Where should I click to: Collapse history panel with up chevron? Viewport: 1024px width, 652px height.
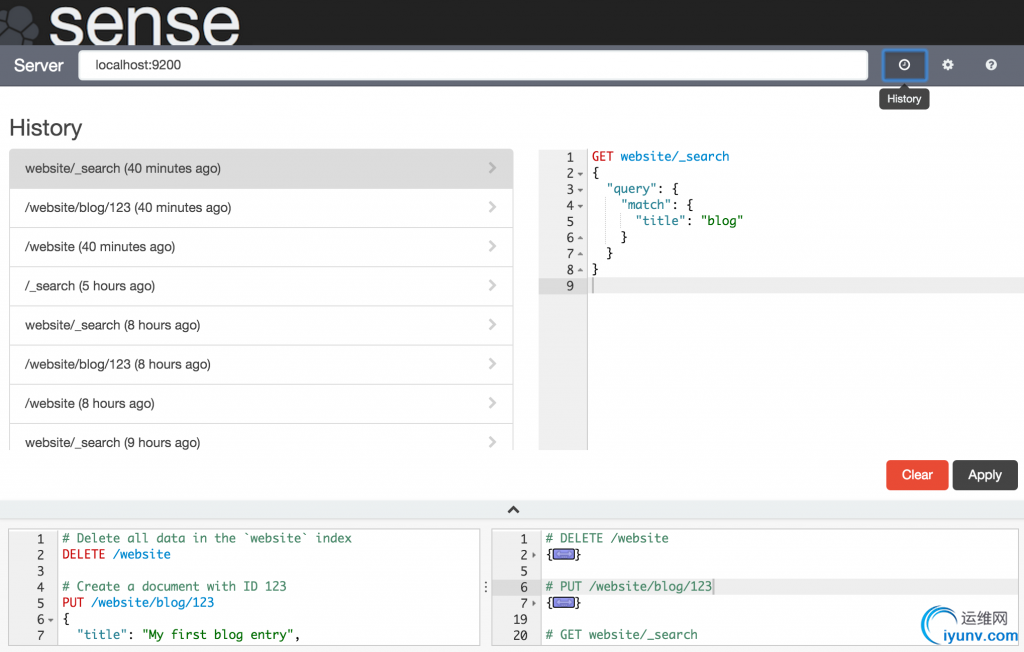[513, 510]
